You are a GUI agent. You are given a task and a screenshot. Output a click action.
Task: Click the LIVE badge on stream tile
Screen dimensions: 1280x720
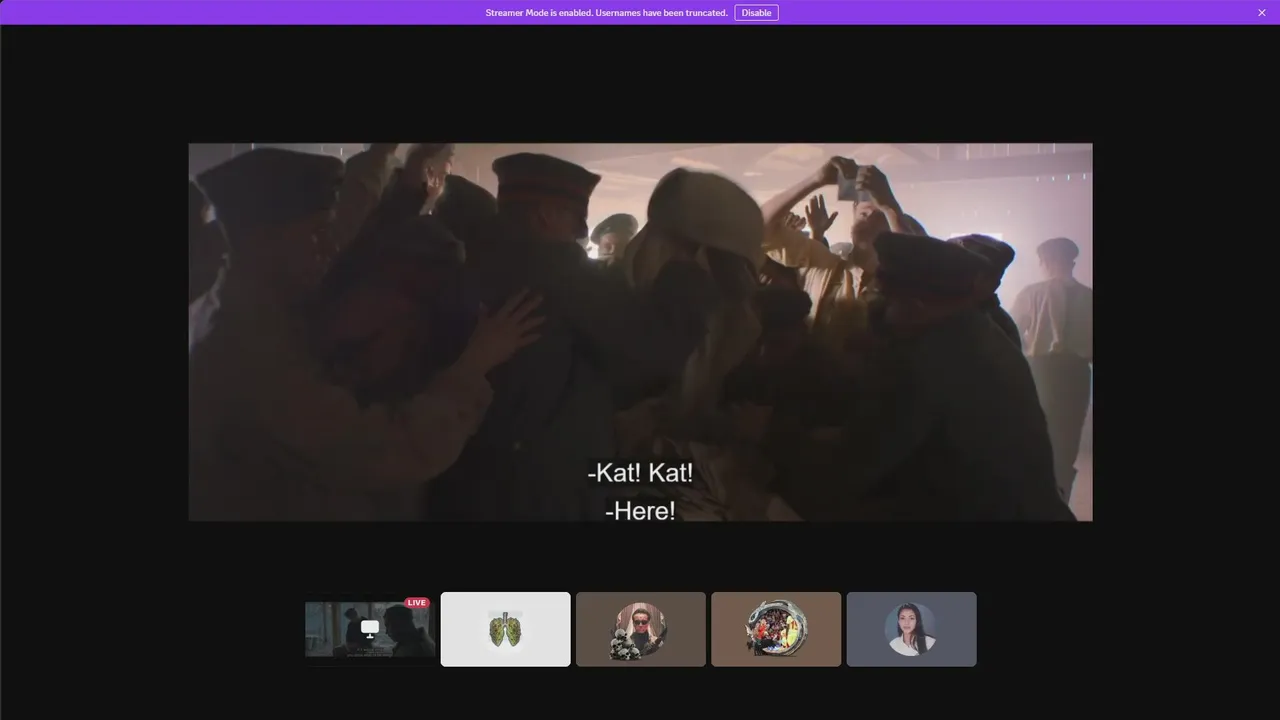417,603
